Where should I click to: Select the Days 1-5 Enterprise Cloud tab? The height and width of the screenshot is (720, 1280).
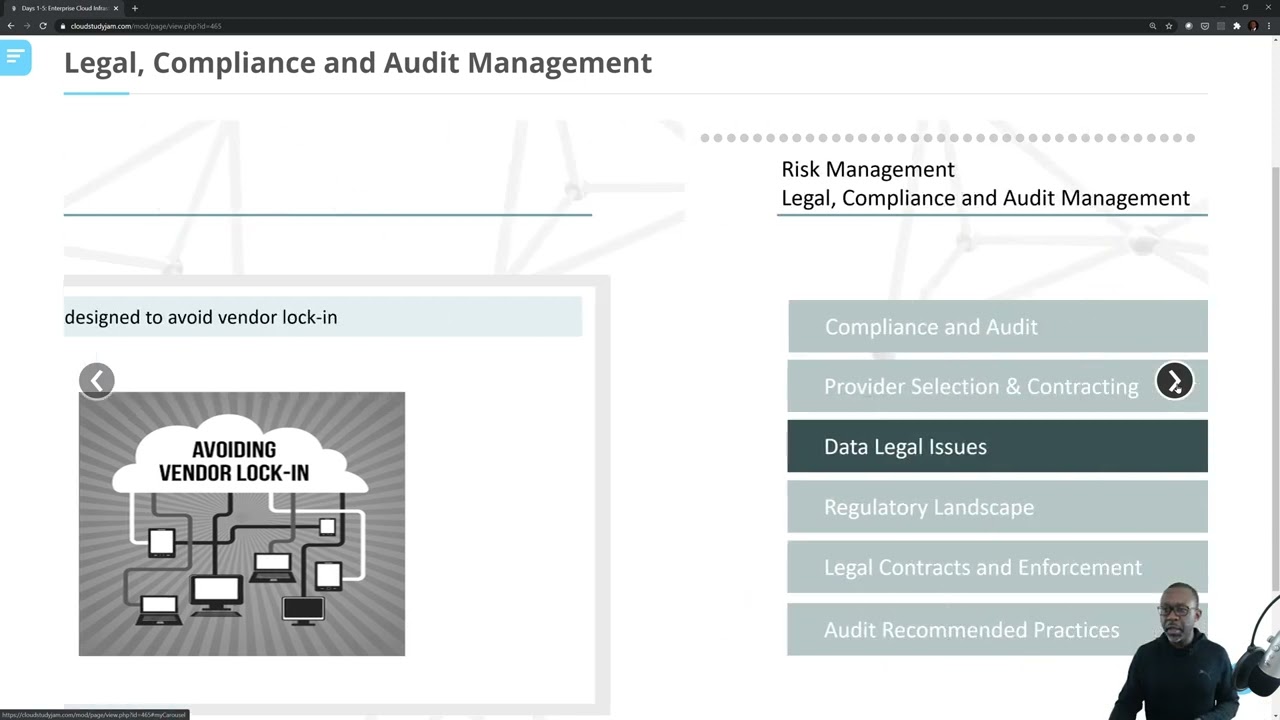click(x=64, y=8)
